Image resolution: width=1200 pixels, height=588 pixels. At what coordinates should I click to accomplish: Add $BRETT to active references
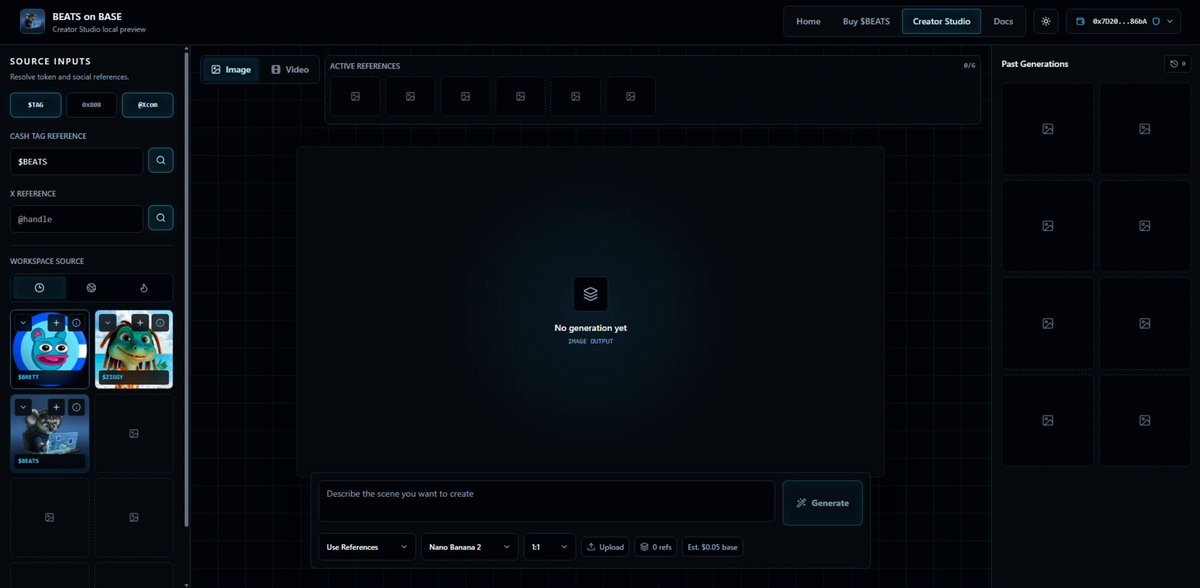click(x=57, y=323)
